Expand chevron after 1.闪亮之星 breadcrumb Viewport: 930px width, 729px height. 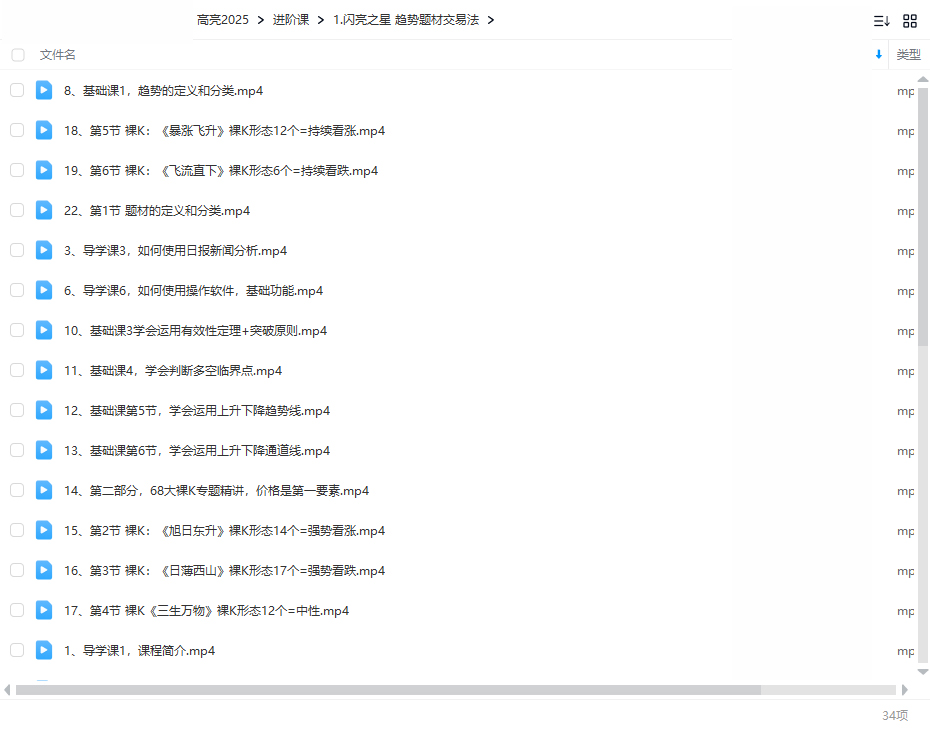coord(491,20)
